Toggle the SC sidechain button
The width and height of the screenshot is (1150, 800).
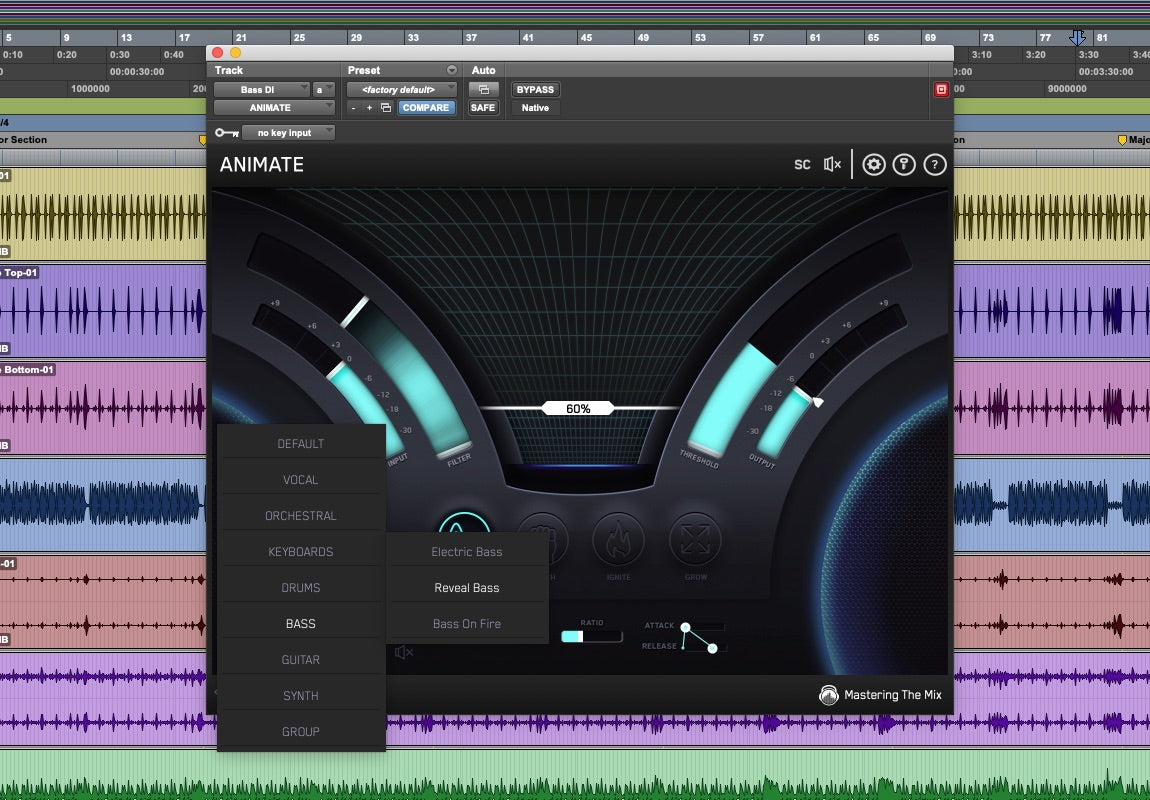(802, 164)
